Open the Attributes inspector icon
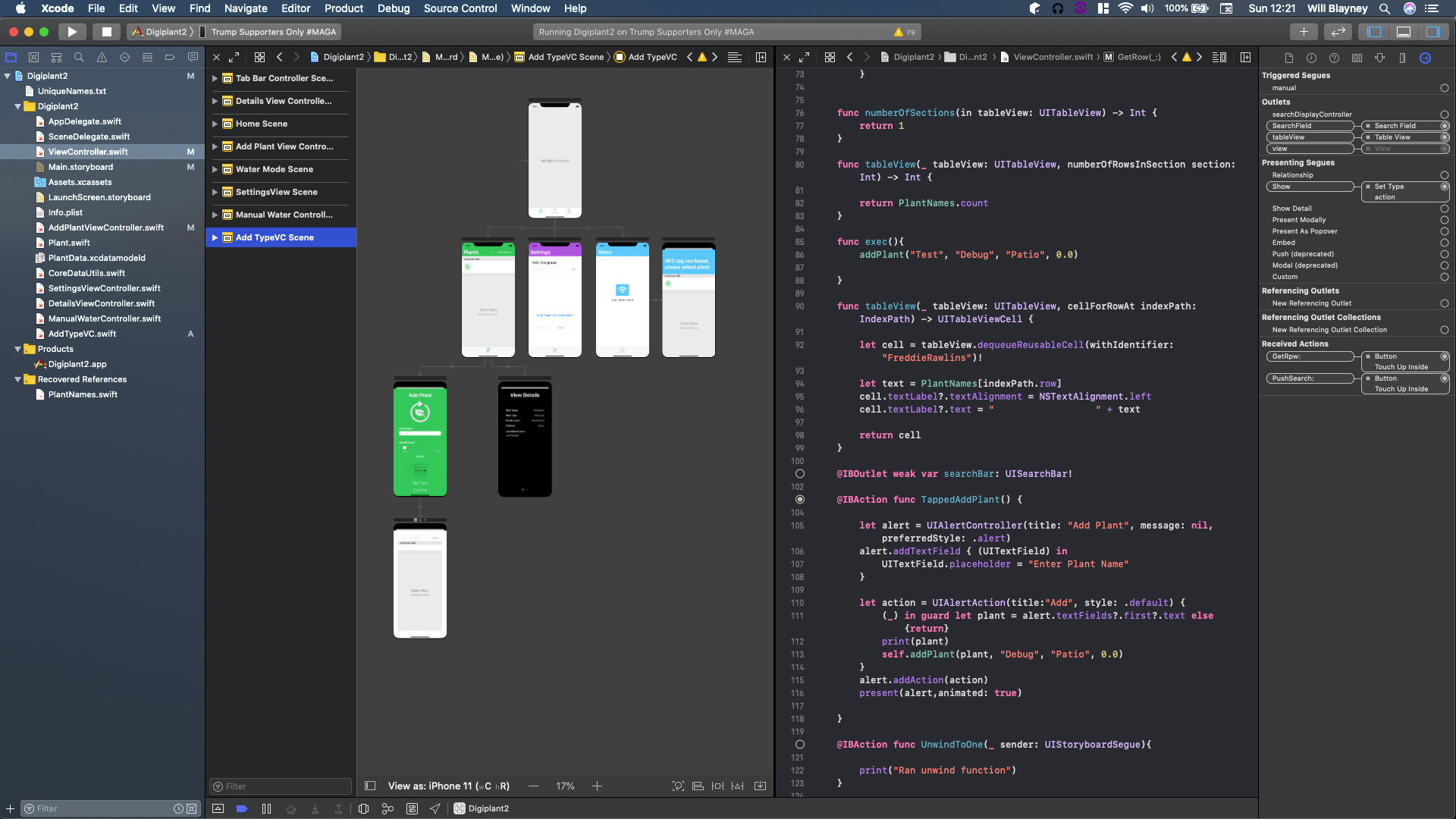The image size is (1456, 819). coord(1379,58)
